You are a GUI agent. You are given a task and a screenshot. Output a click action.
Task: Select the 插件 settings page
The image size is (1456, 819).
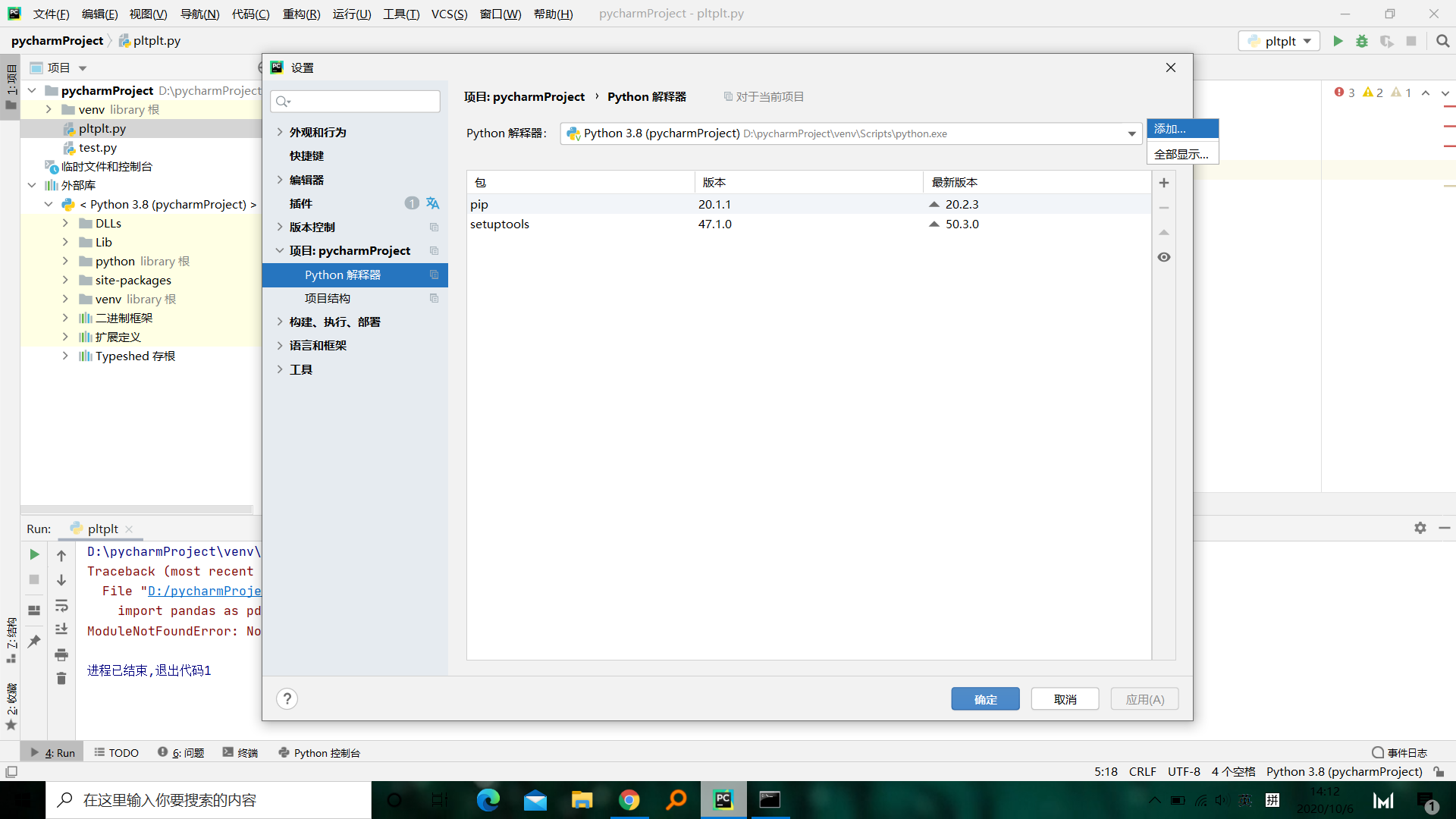[300, 203]
